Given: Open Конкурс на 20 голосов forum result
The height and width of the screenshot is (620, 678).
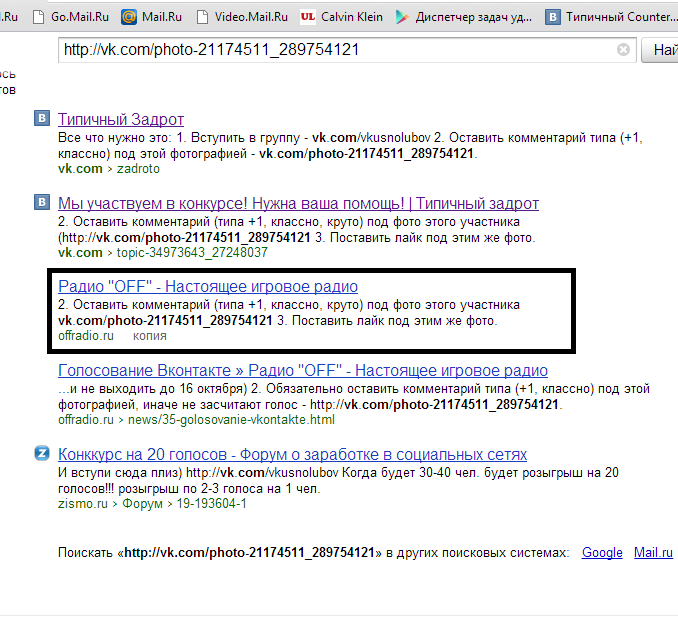Looking at the screenshot, I should (x=292, y=454).
